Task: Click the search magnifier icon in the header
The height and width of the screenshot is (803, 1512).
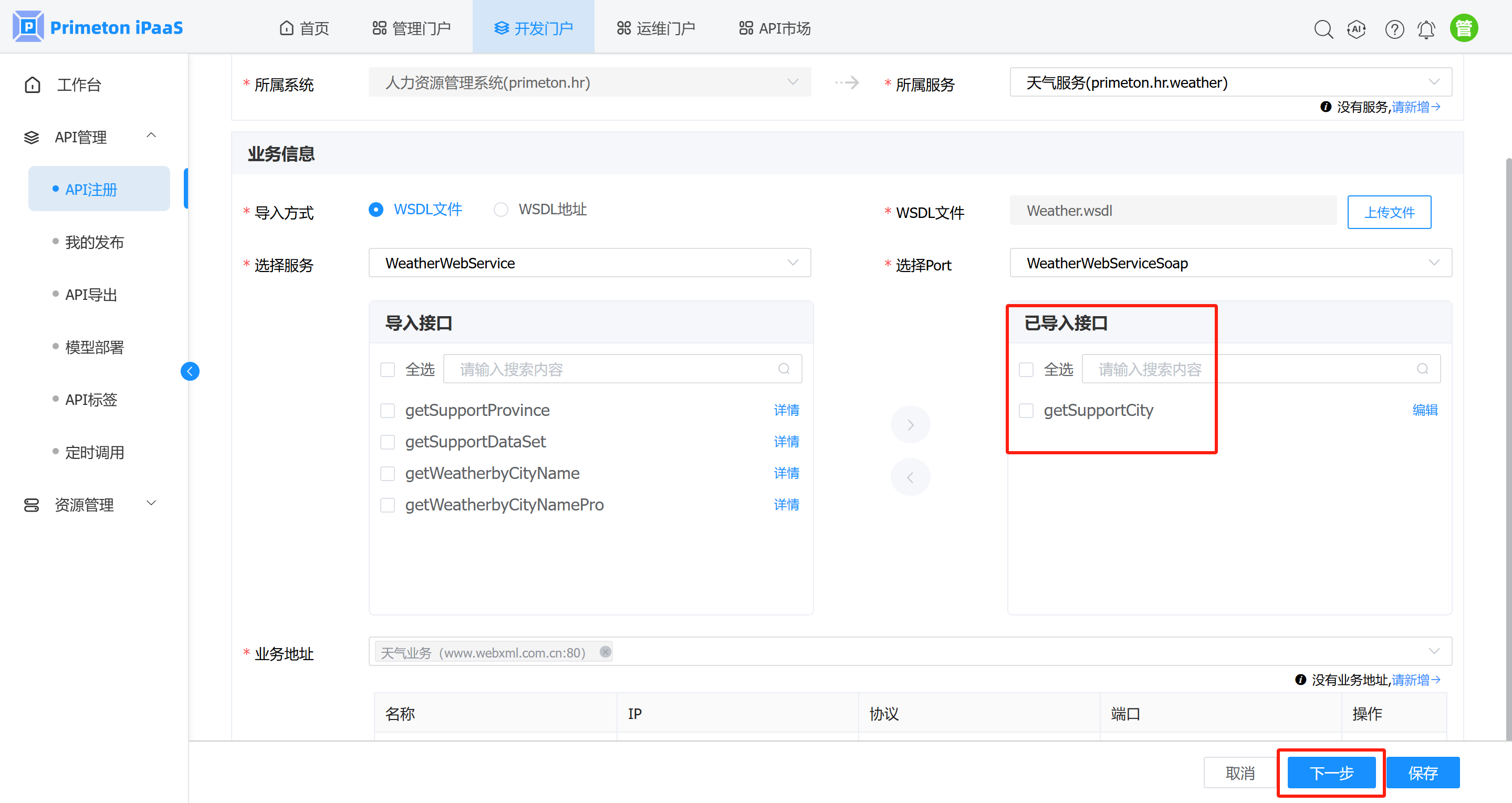Action: point(1323,29)
